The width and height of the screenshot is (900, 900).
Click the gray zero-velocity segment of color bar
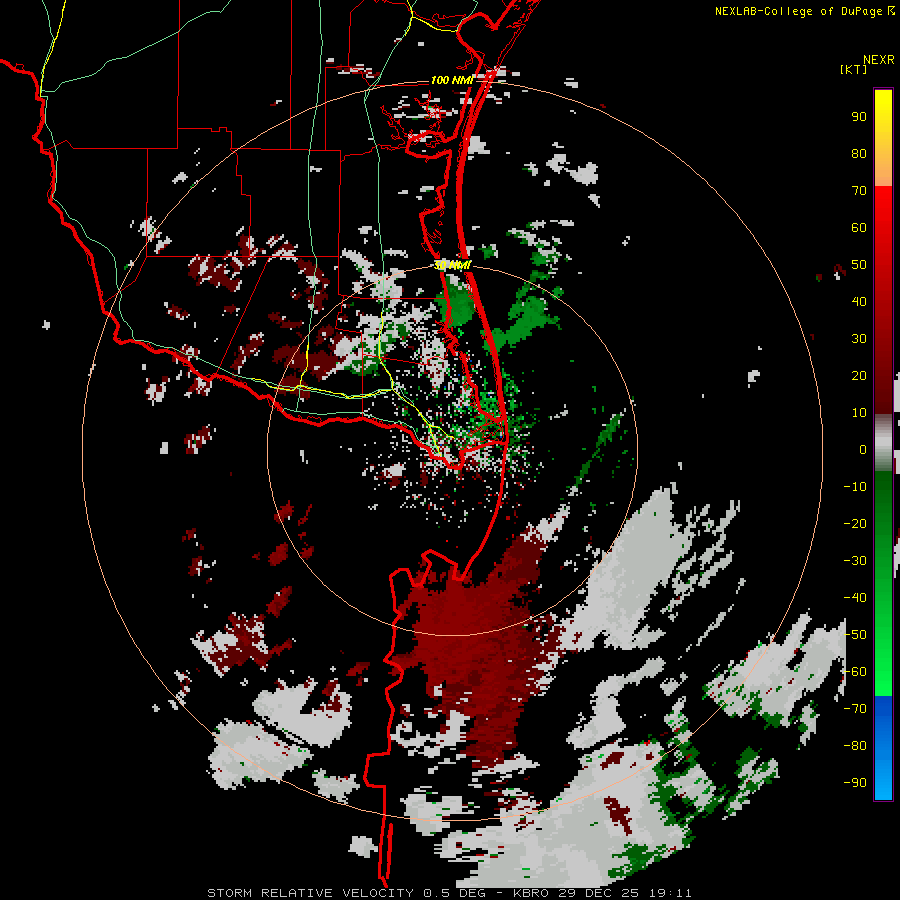pyautogui.click(x=883, y=443)
